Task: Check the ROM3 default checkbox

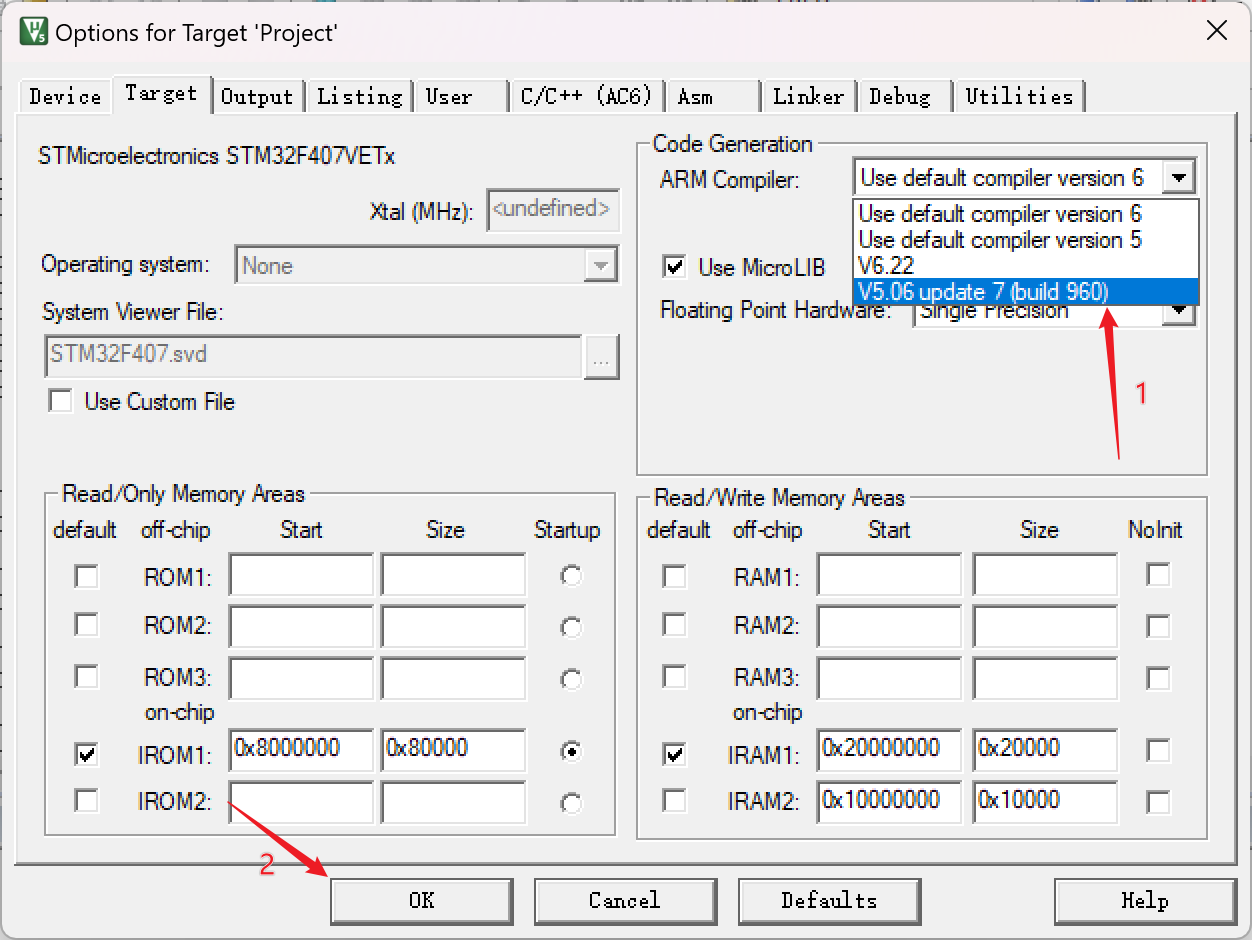Action: tap(87, 677)
